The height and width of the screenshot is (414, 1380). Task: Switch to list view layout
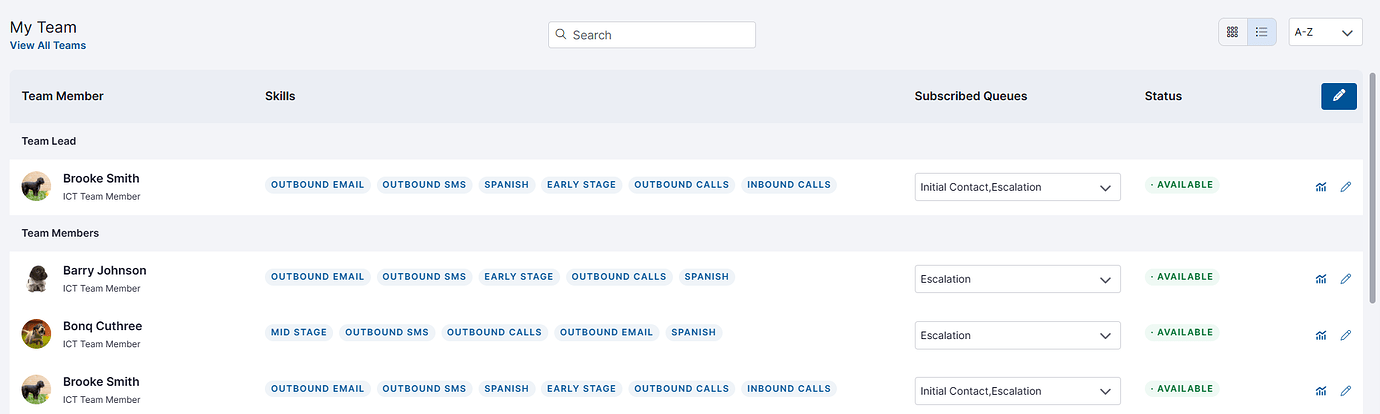coord(1262,32)
